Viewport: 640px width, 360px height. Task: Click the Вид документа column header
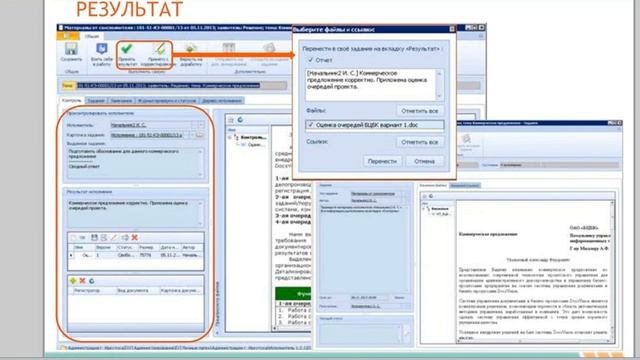coord(137,291)
